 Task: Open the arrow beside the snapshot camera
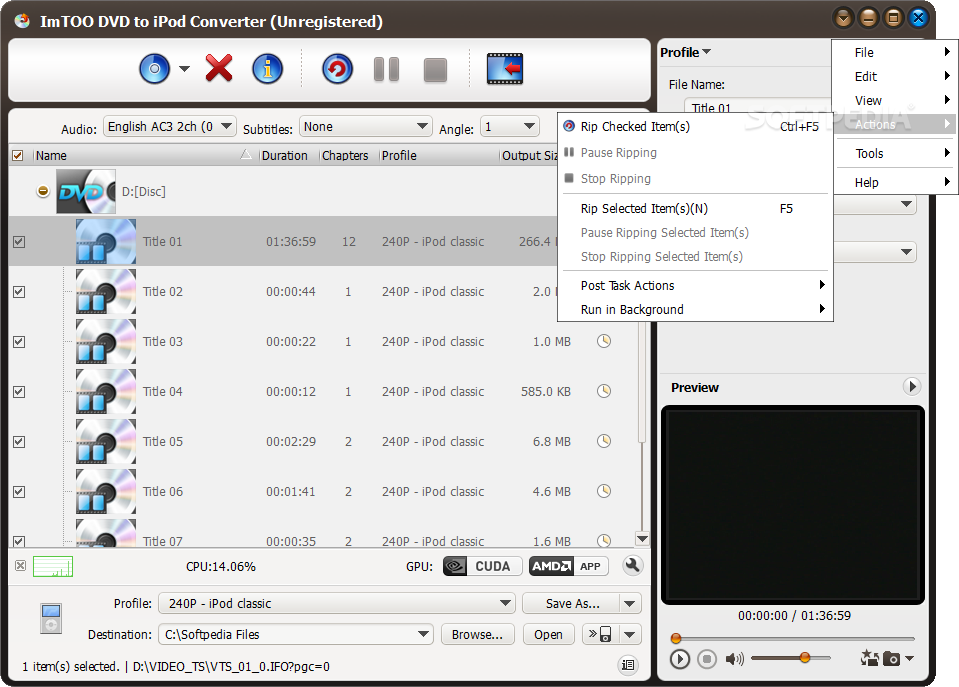909,659
